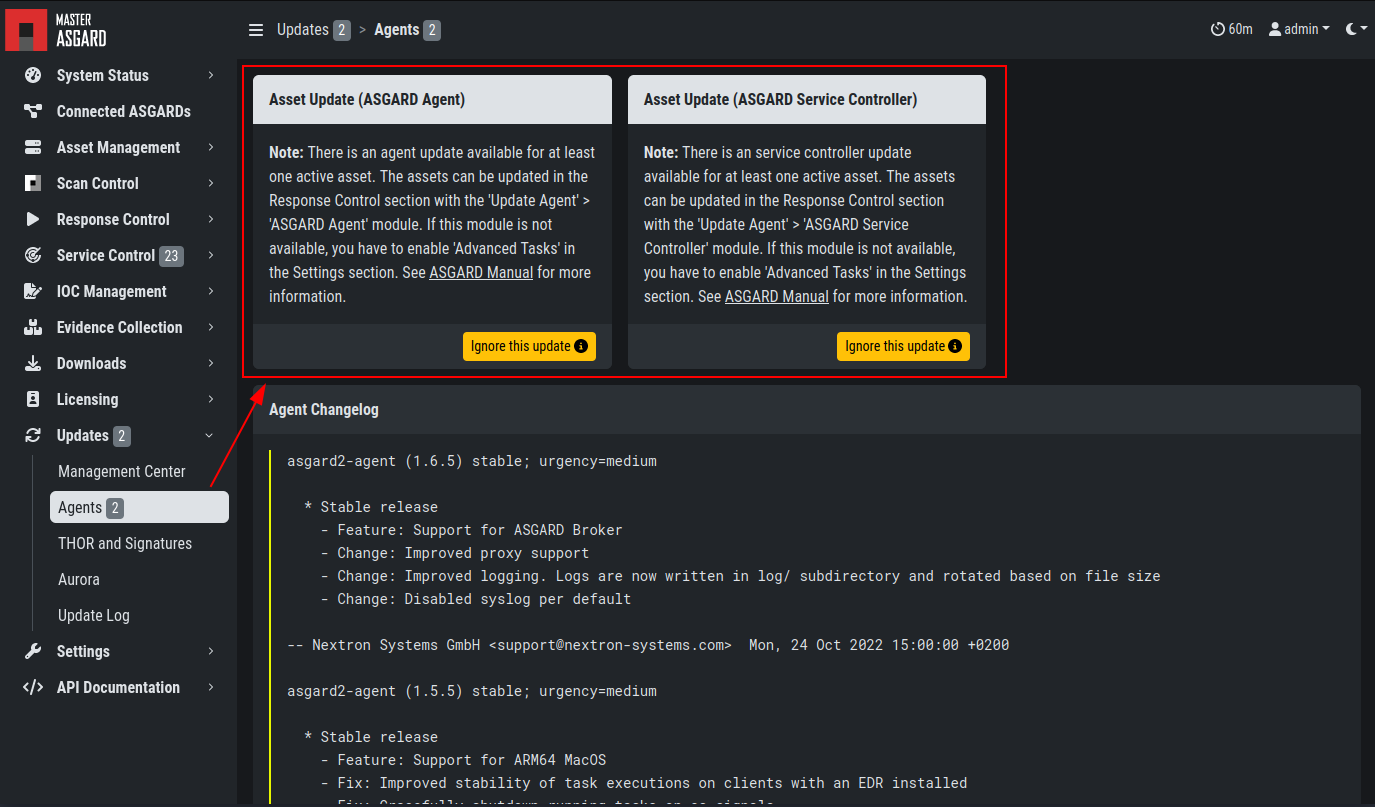
Task: Click the Response Control play icon
Action: coord(33,219)
